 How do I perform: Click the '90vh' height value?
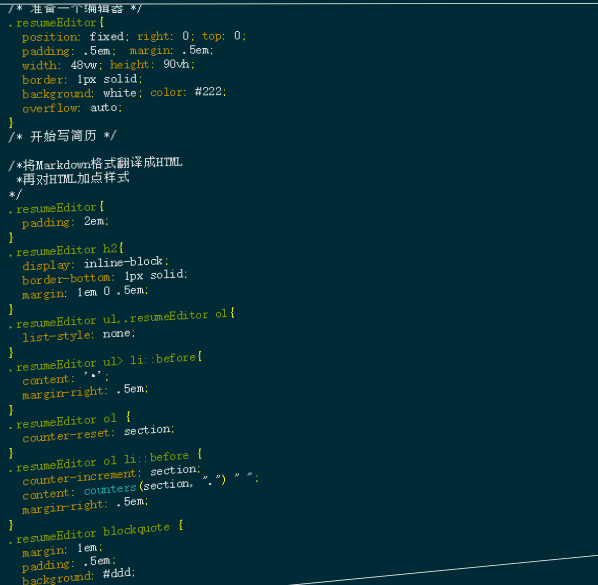tap(176, 64)
